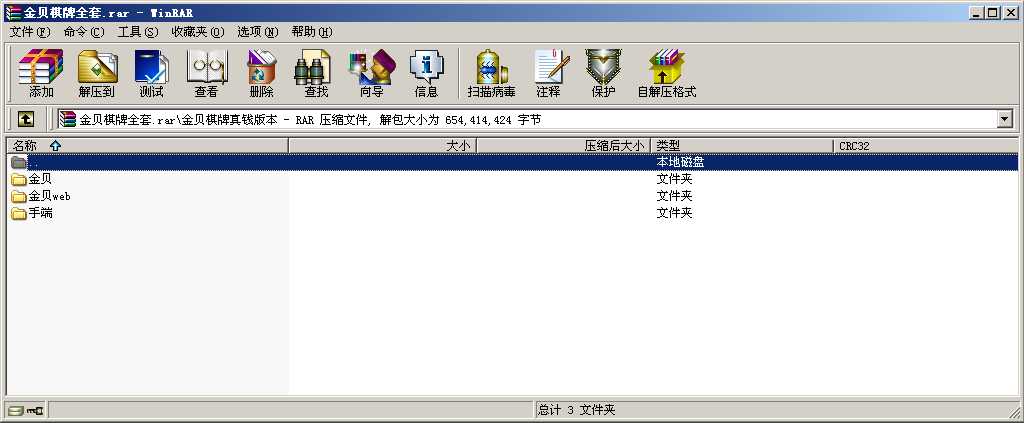Click the window resize grip corner
Screen dimensions: 1024x423
(1014, 411)
